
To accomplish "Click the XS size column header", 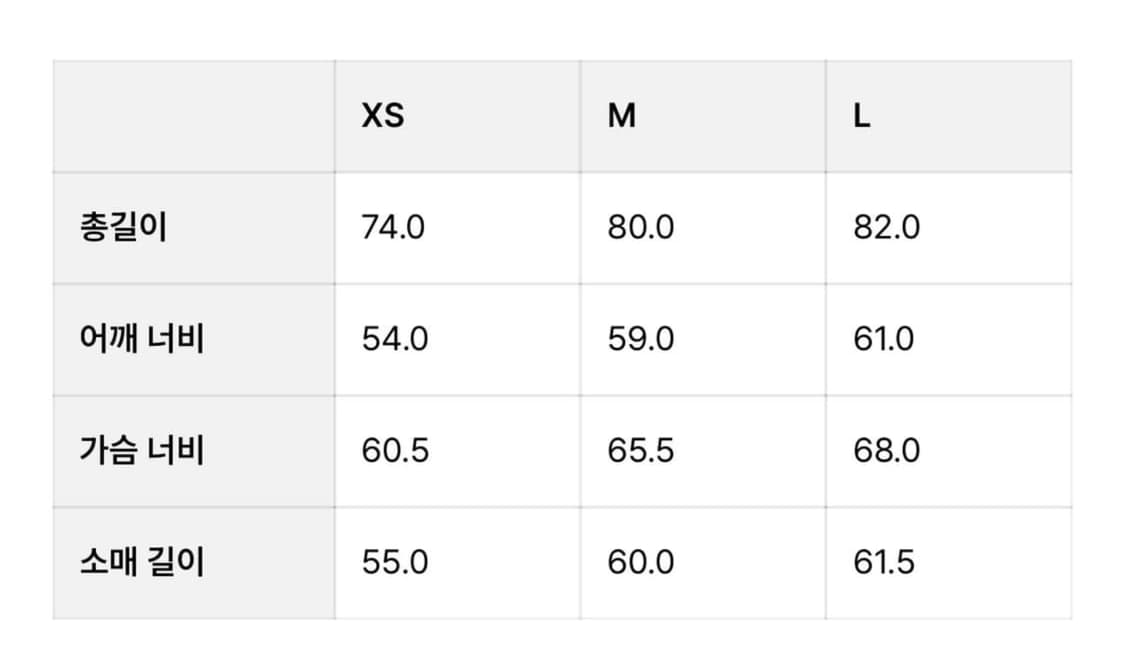I will (383, 116).
